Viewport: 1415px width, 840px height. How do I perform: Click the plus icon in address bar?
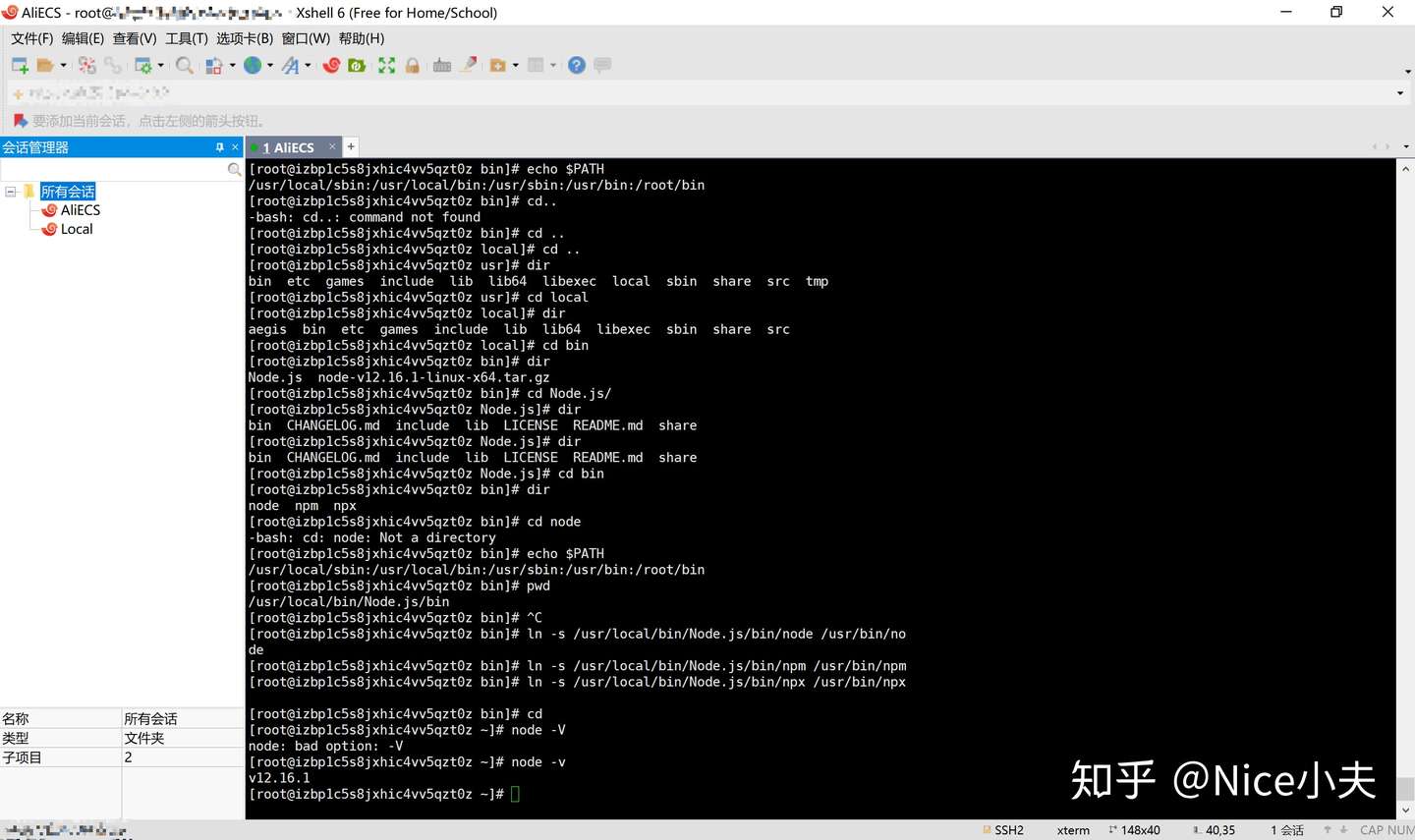(x=18, y=94)
